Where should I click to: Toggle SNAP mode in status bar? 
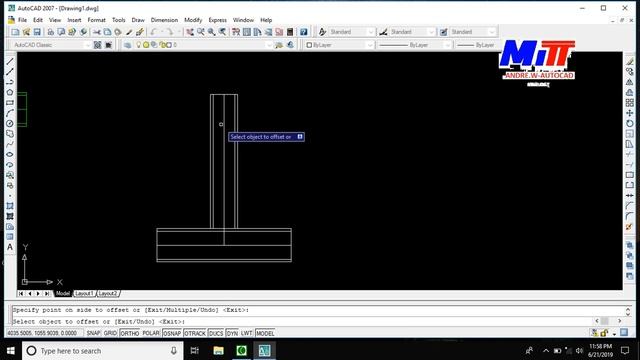[x=93, y=333]
